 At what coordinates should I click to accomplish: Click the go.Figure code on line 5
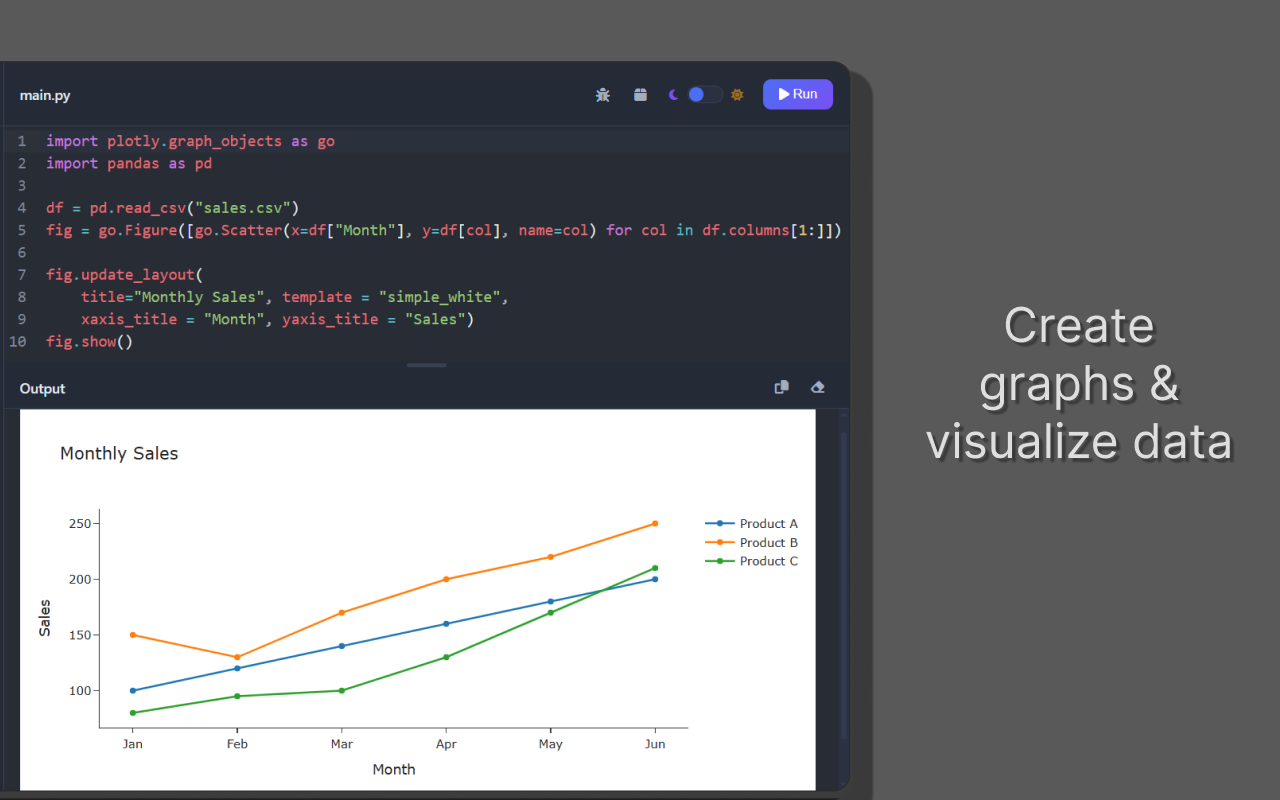(x=444, y=230)
